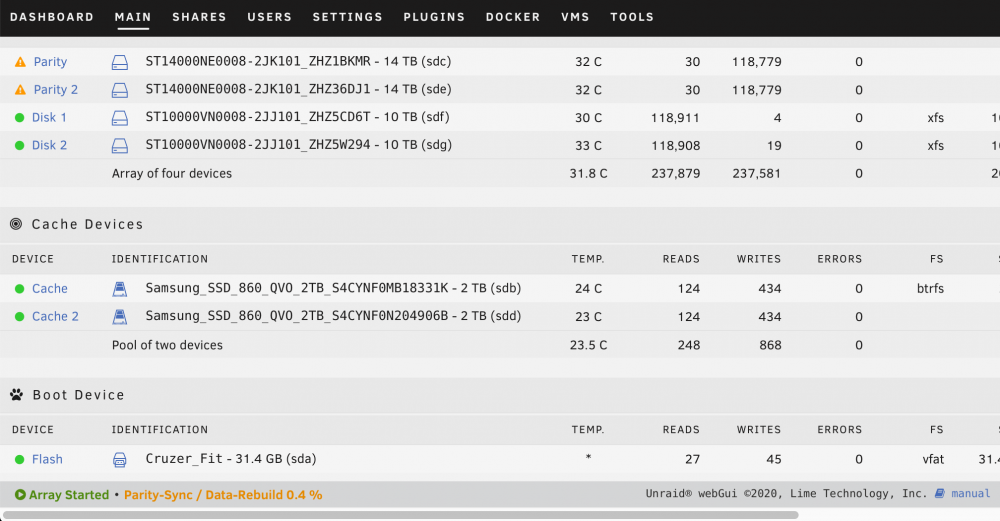The width and height of the screenshot is (1000, 521).
Task: Click the TEMP. column header under Cache Devices
Action: (x=587, y=259)
